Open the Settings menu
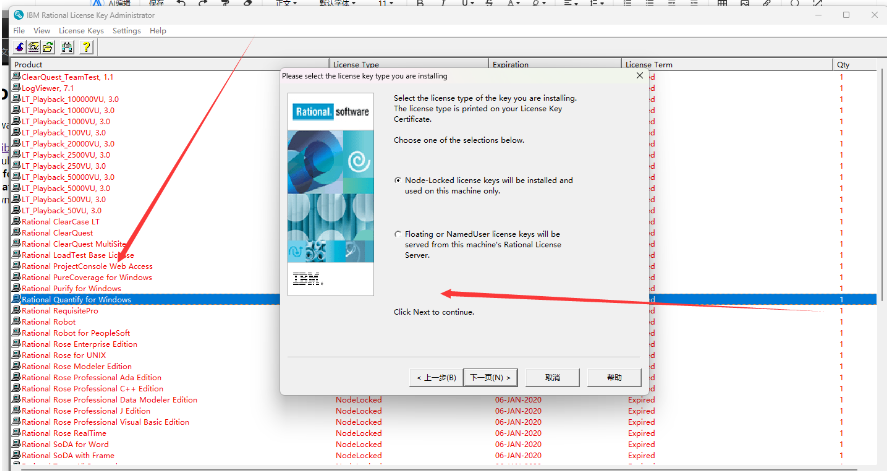This screenshot has width=887, height=471. point(126,31)
